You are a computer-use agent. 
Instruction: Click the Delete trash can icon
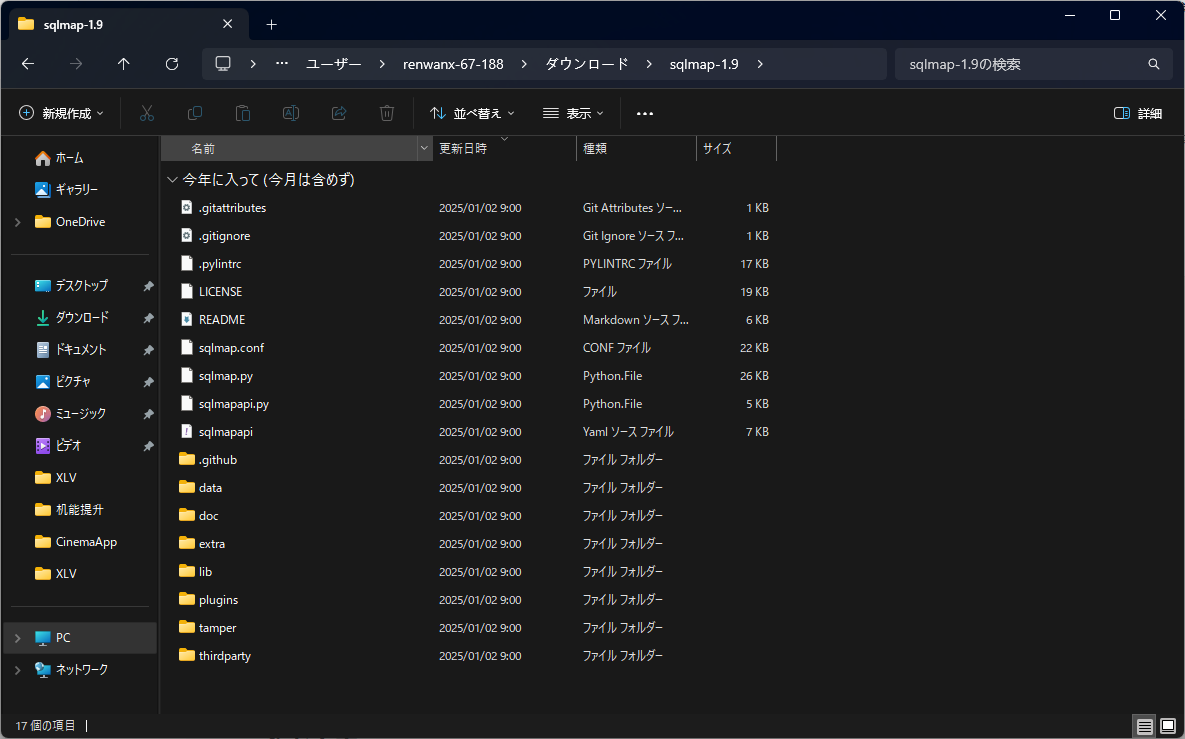(387, 114)
